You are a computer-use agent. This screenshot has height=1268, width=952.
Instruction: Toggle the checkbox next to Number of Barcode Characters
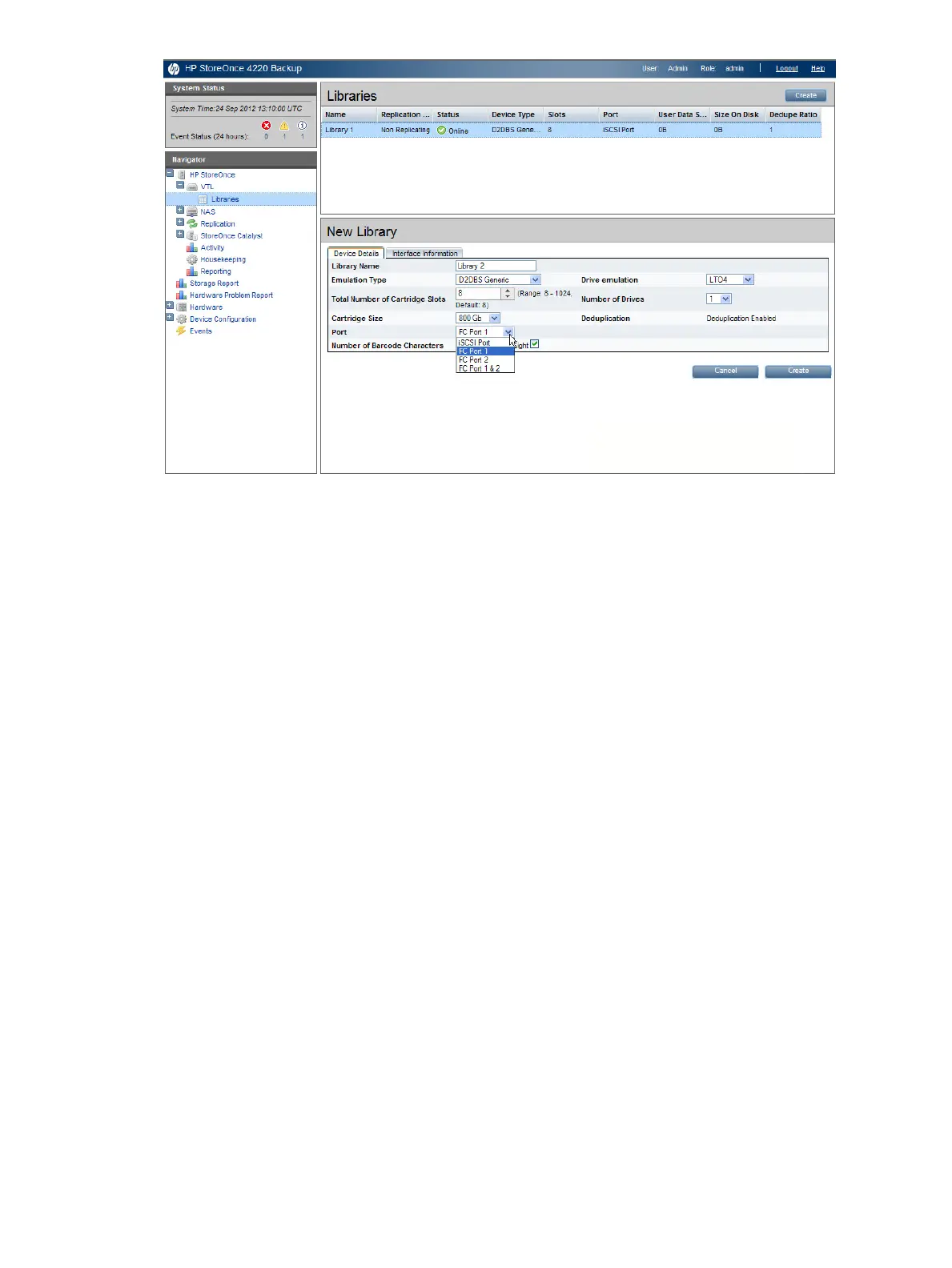(535, 344)
